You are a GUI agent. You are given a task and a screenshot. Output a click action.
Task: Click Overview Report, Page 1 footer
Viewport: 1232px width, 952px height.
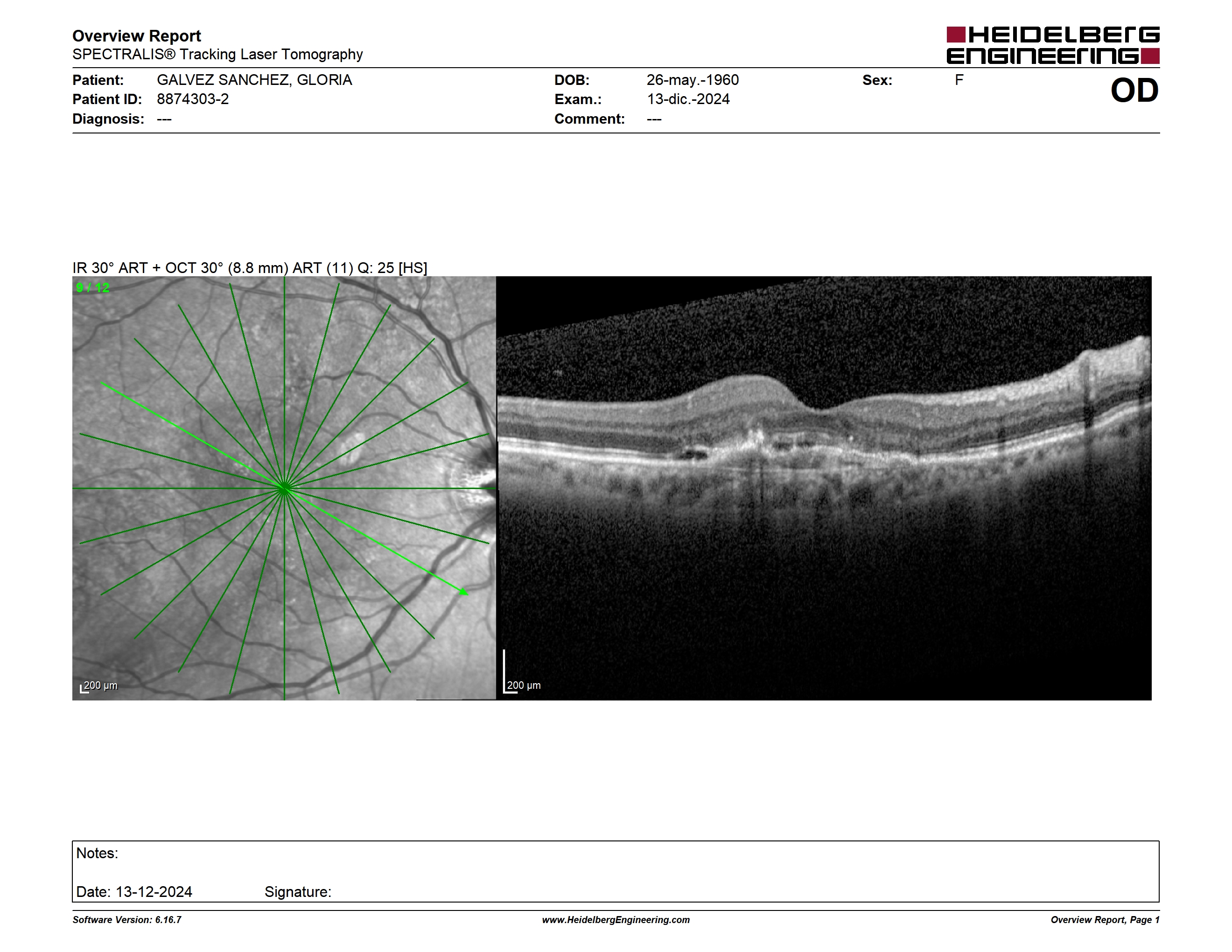point(1105,920)
